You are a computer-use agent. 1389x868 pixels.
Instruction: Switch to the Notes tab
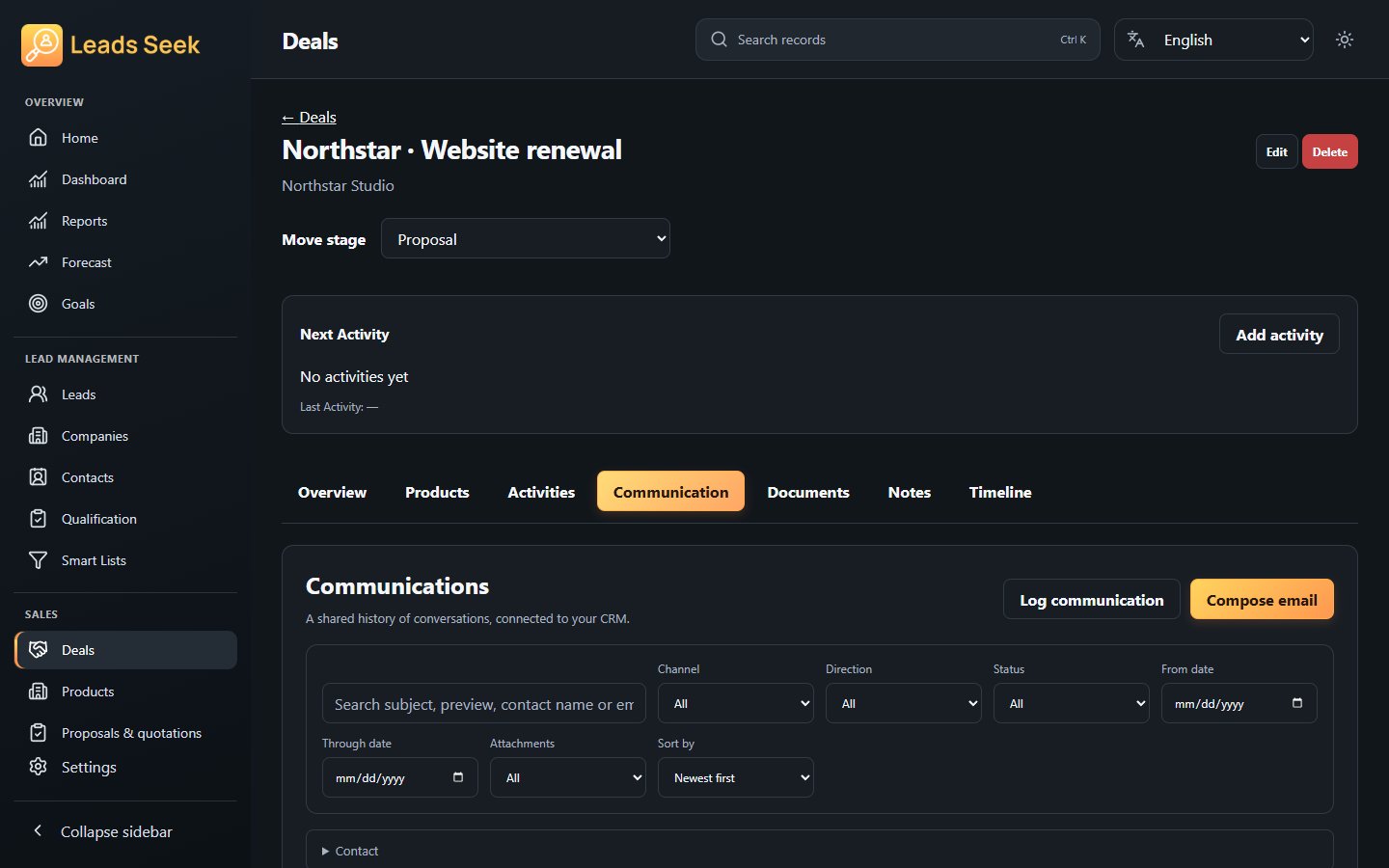tap(910, 492)
